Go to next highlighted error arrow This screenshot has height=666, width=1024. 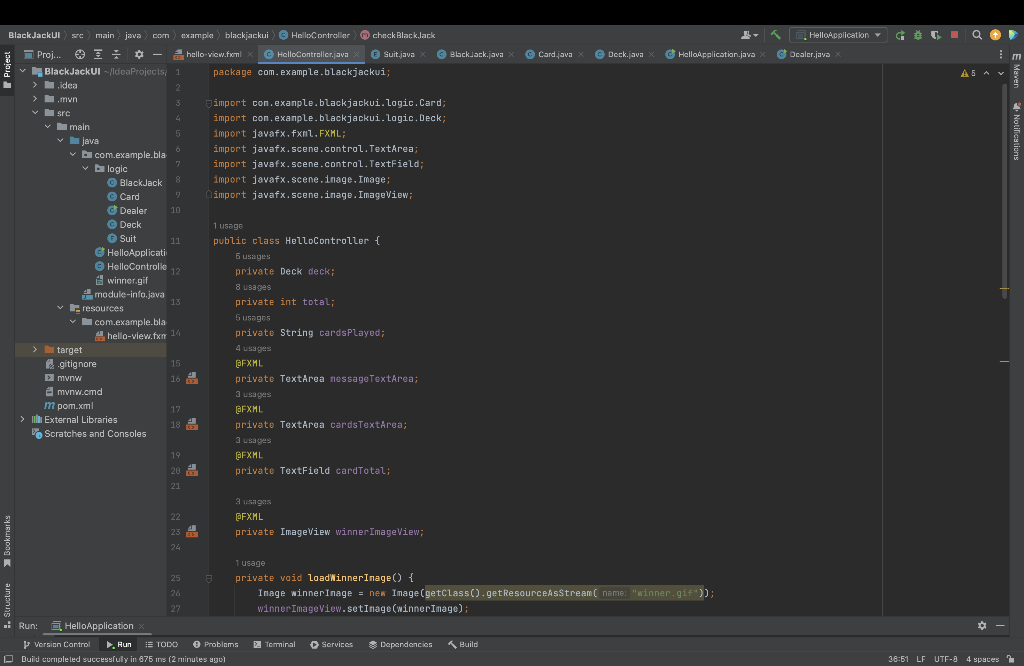pos(1000,73)
